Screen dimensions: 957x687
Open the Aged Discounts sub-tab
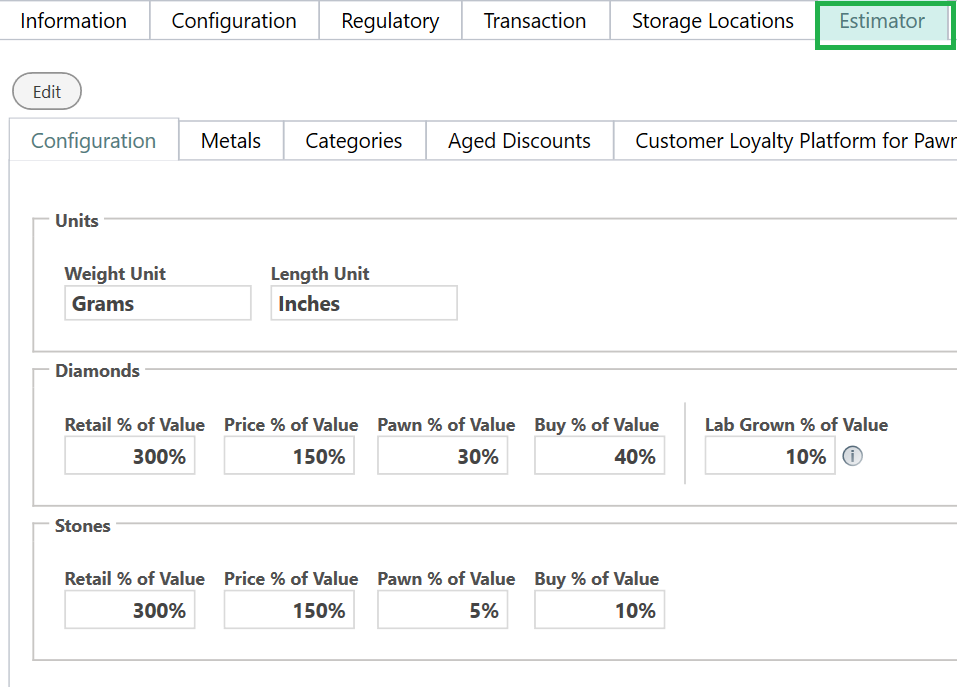pos(519,141)
